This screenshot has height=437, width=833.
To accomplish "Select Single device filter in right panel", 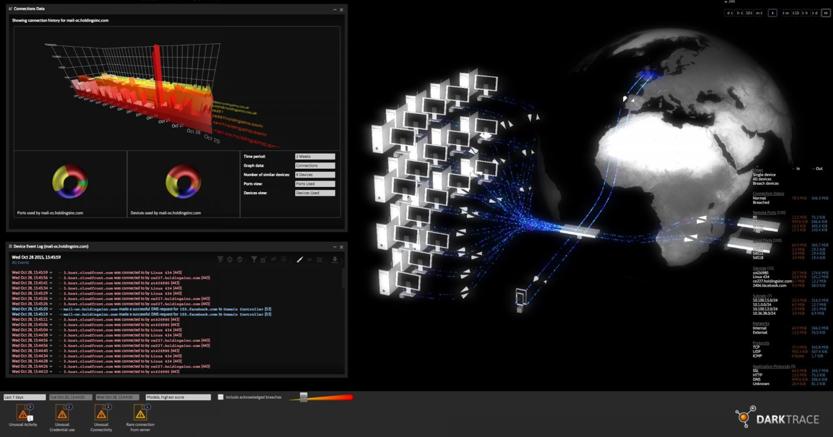I will tap(764, 175).
